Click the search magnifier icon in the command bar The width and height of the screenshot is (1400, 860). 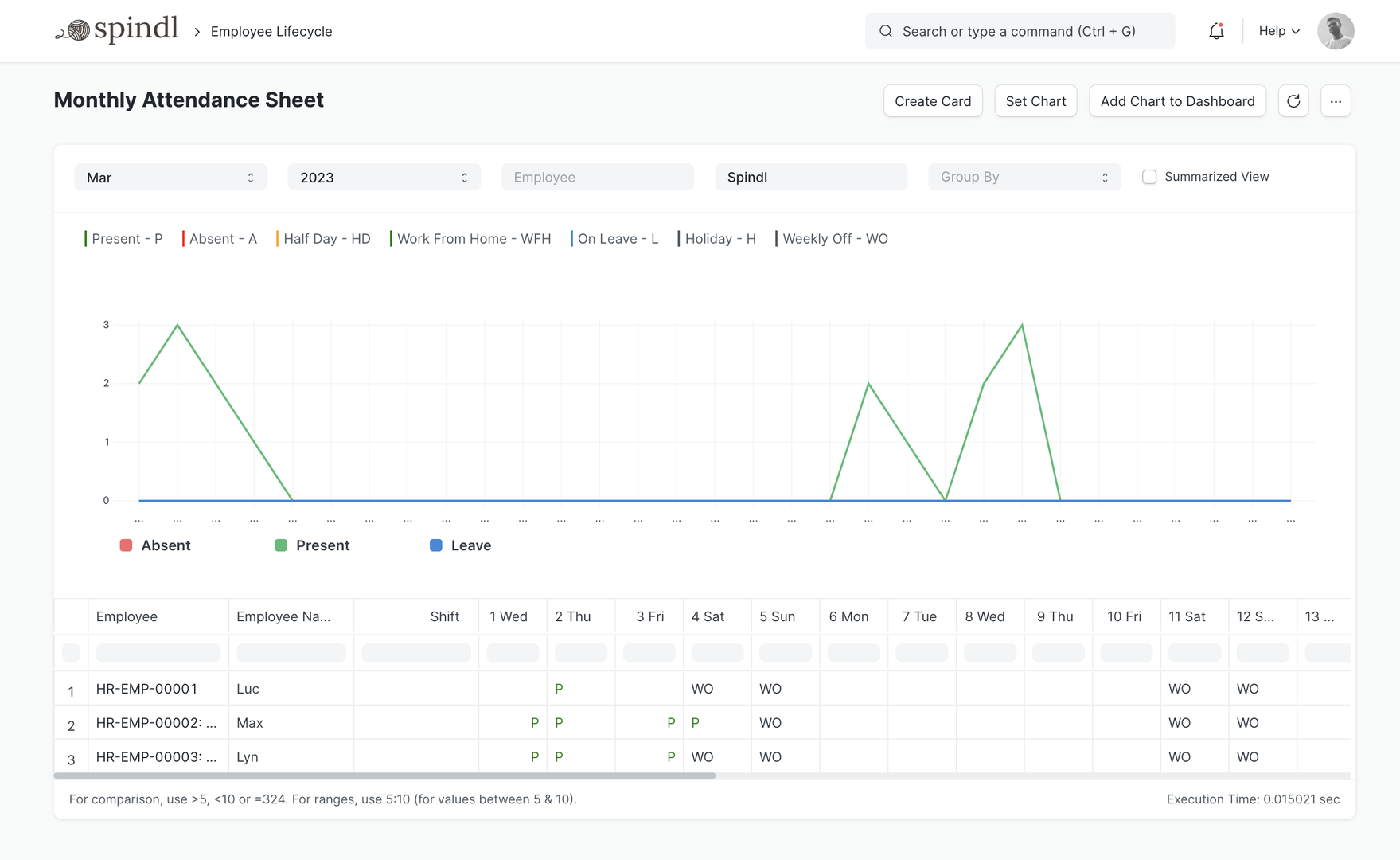click(x=885, y=31)
